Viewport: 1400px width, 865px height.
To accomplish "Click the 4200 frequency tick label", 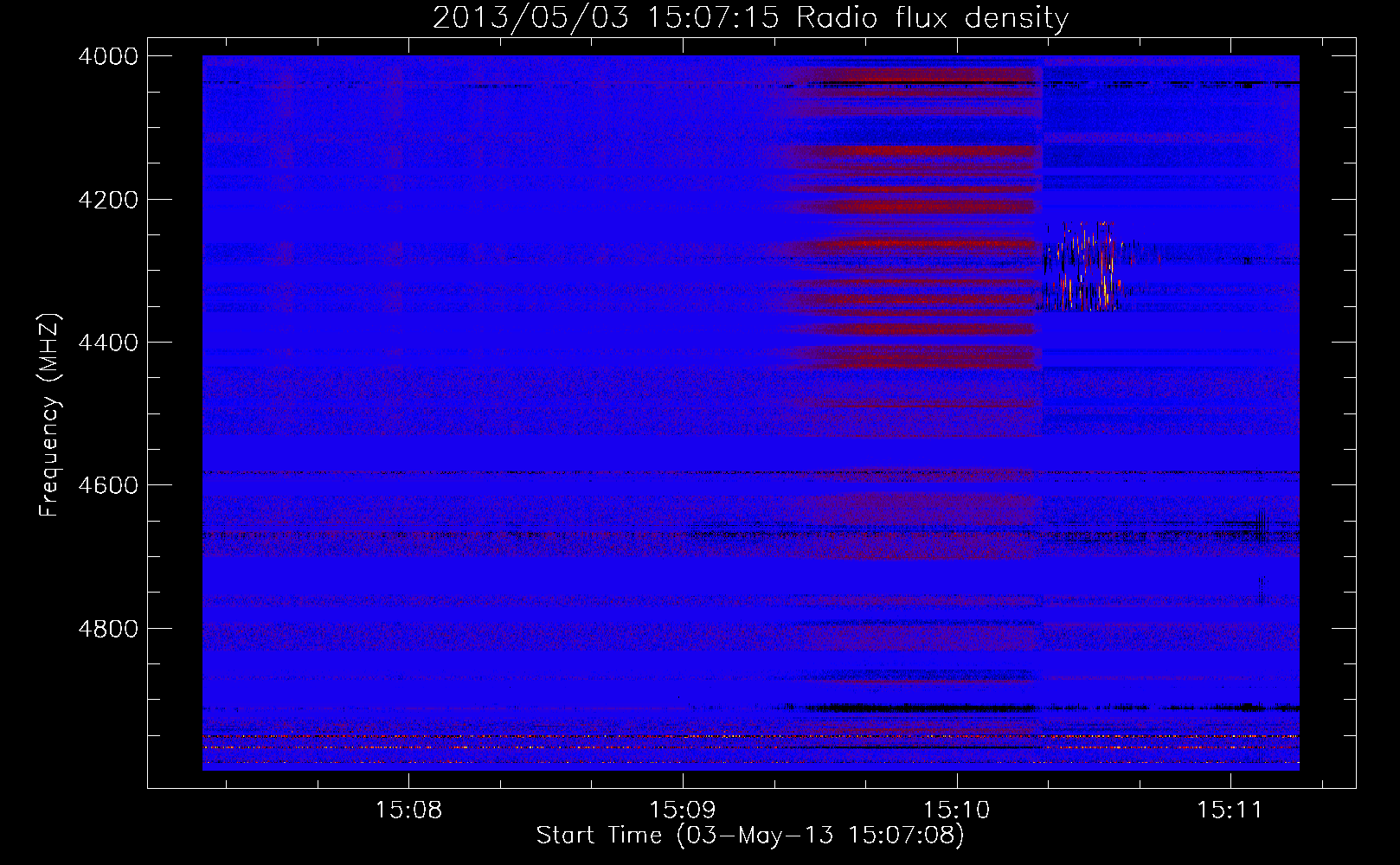I will [x=108, y=200].
